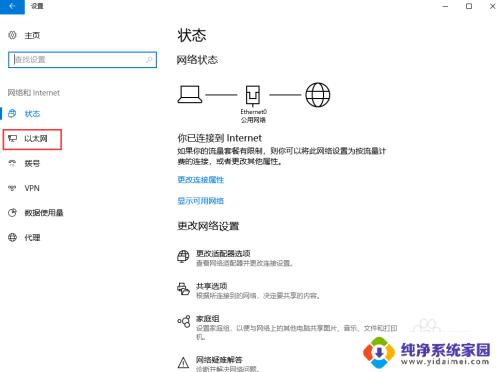This screenshot has height=372, width=500.
Task: Open the 数据使用量 sidebar entry
Action: (x=44, y=213)
